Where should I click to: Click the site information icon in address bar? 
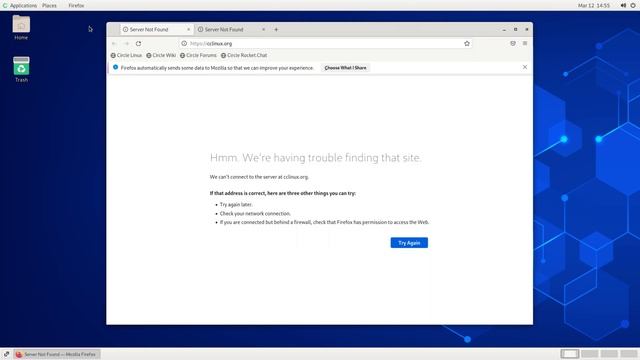click(184, 43)
